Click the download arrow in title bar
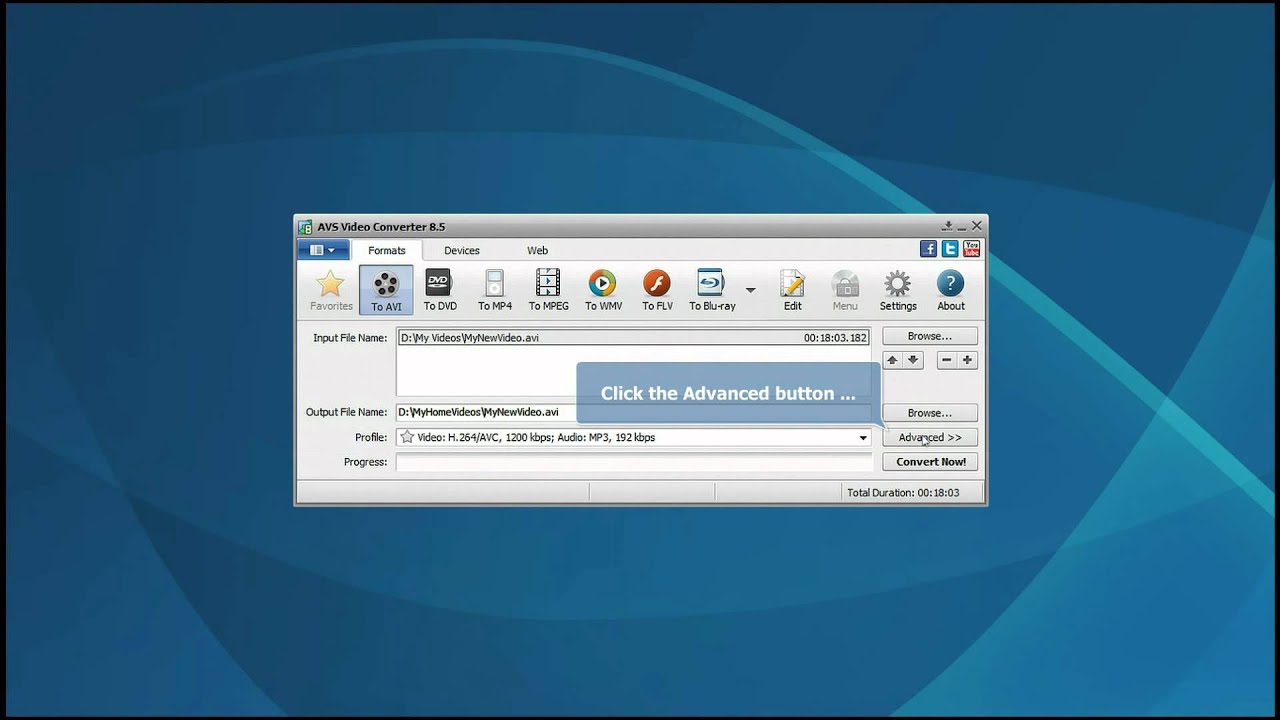The height and width of the screenshot is (720, 1280). pyautogui.click(x=947, y=226)
